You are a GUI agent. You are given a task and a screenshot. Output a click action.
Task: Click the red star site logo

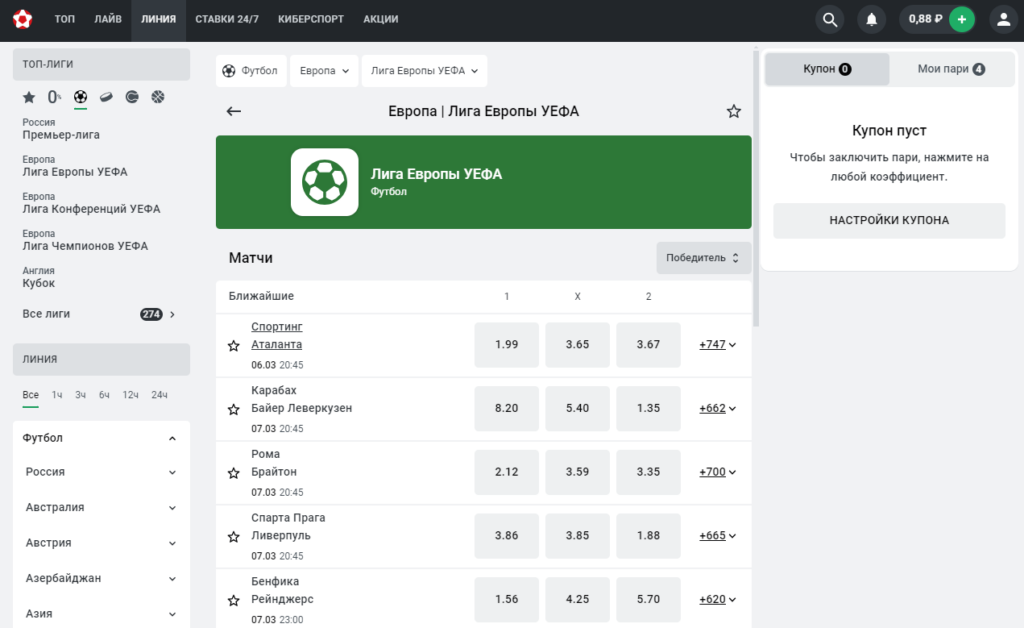point(22,19)
